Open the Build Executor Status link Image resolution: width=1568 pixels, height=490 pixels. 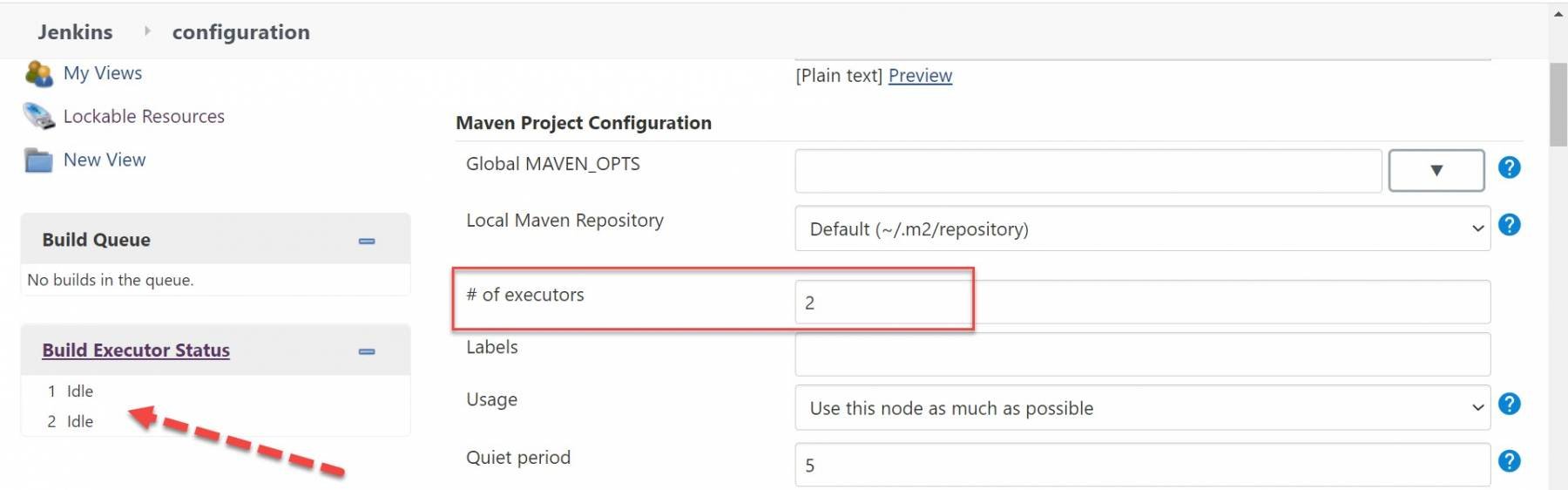click(136, 350)
